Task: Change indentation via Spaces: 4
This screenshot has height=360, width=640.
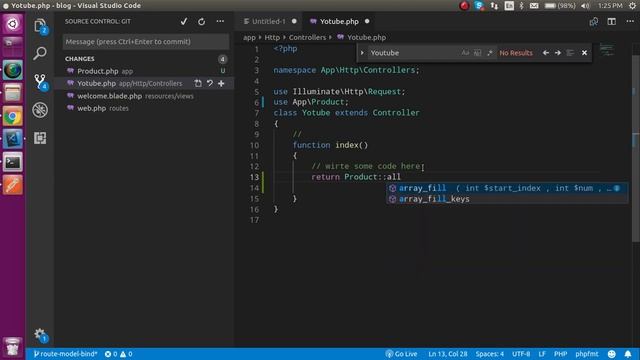Action: coord(489,354)
